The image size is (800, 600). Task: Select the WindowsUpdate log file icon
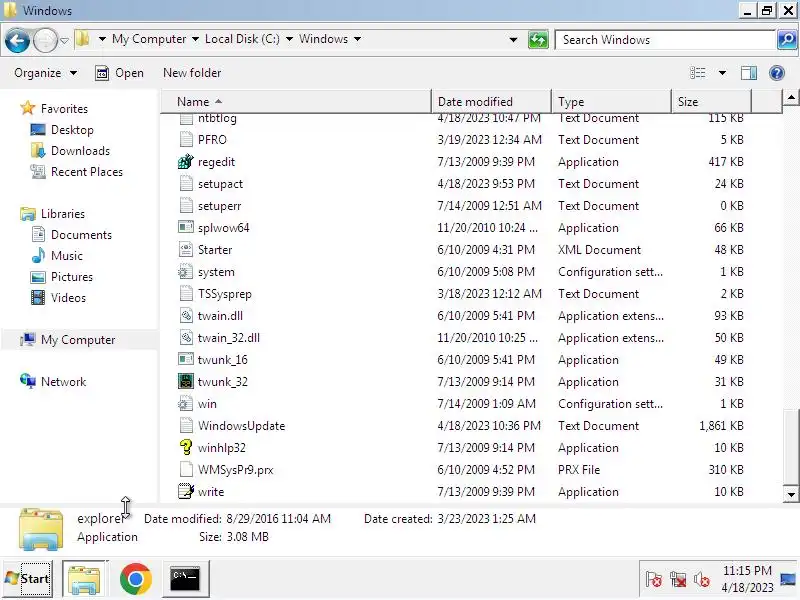pos(186,426)
